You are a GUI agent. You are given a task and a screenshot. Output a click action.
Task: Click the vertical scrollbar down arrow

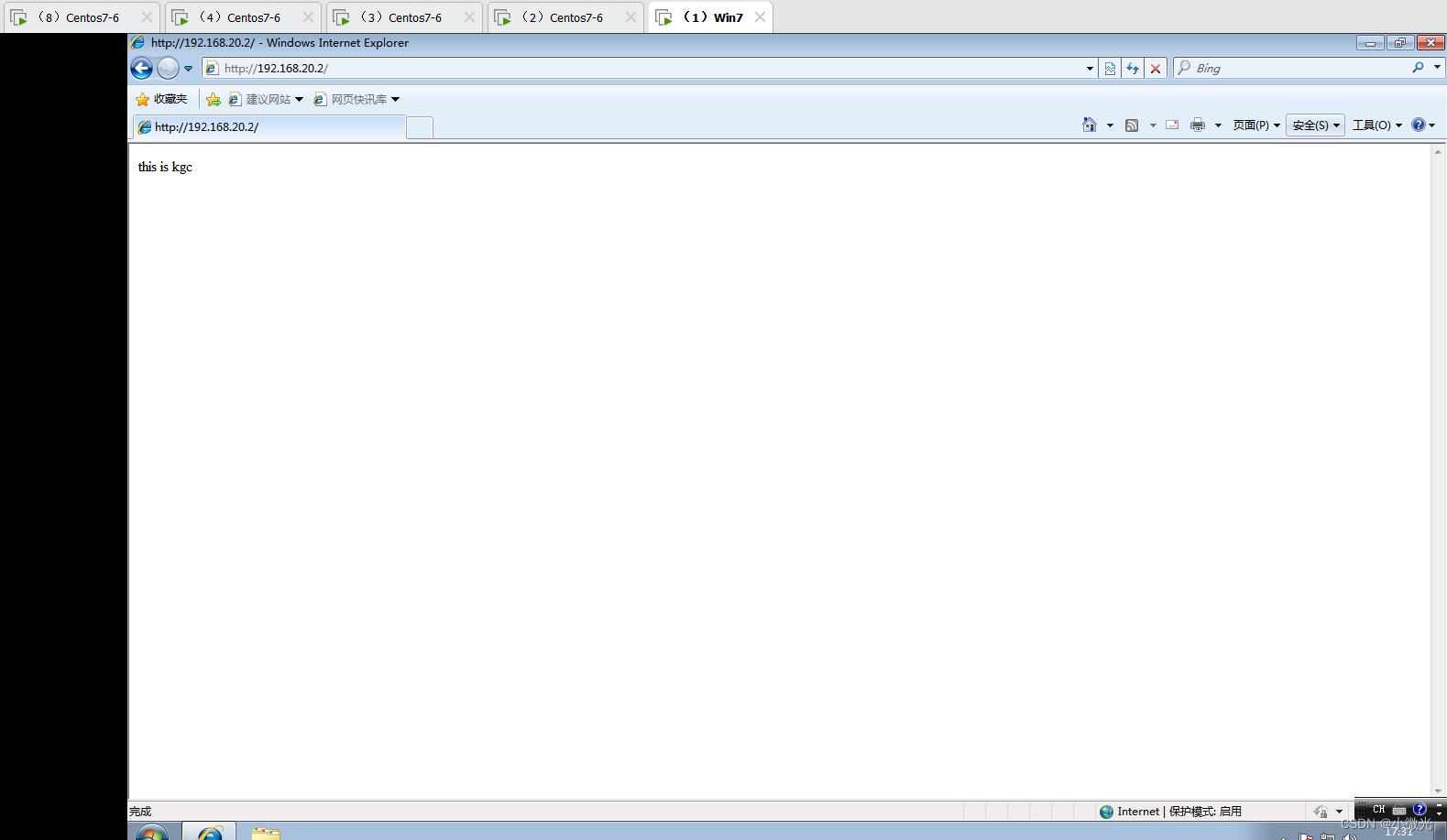(x=1438, y=791)
